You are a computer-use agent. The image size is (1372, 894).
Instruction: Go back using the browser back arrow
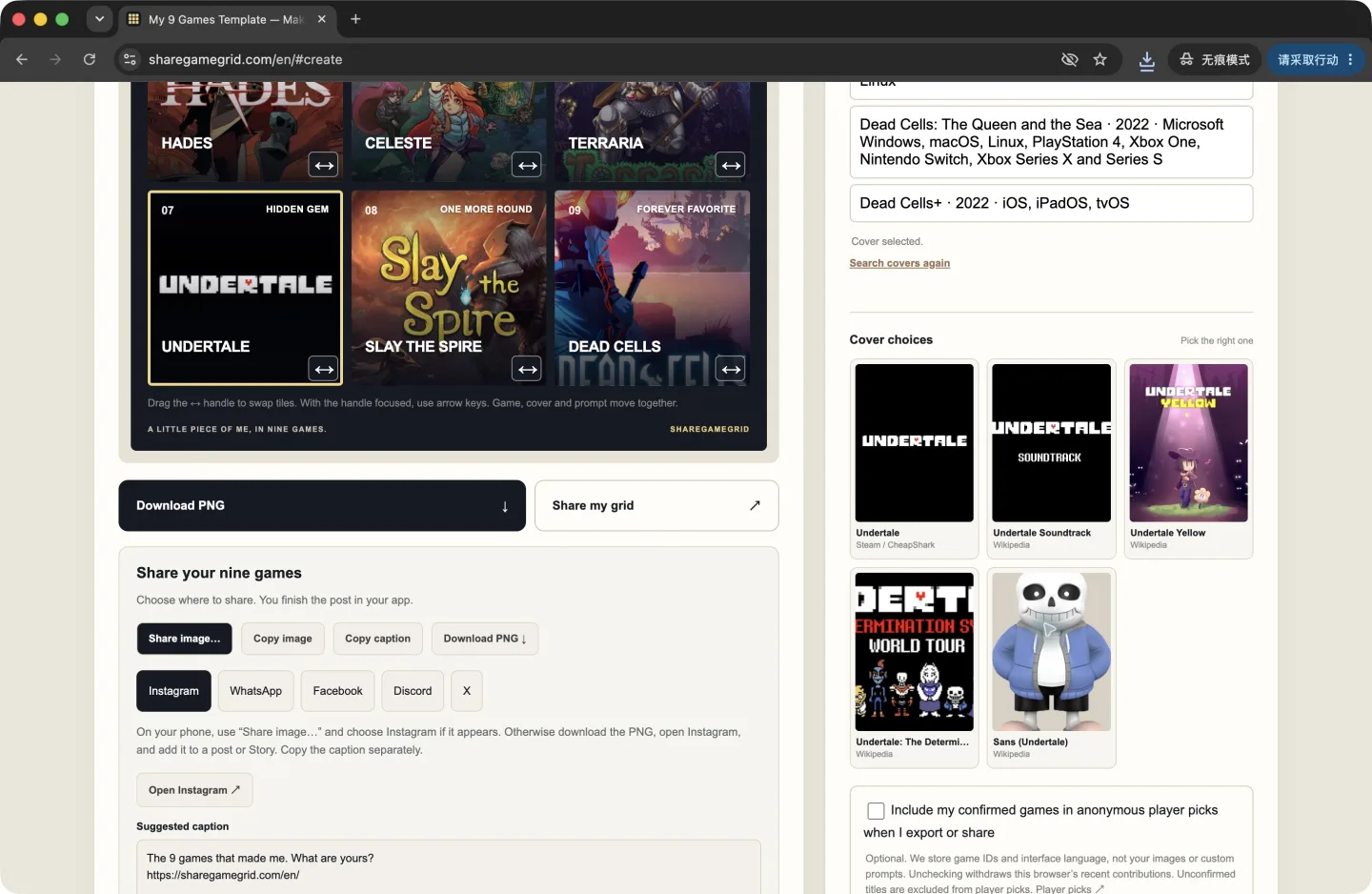(22, 59)
